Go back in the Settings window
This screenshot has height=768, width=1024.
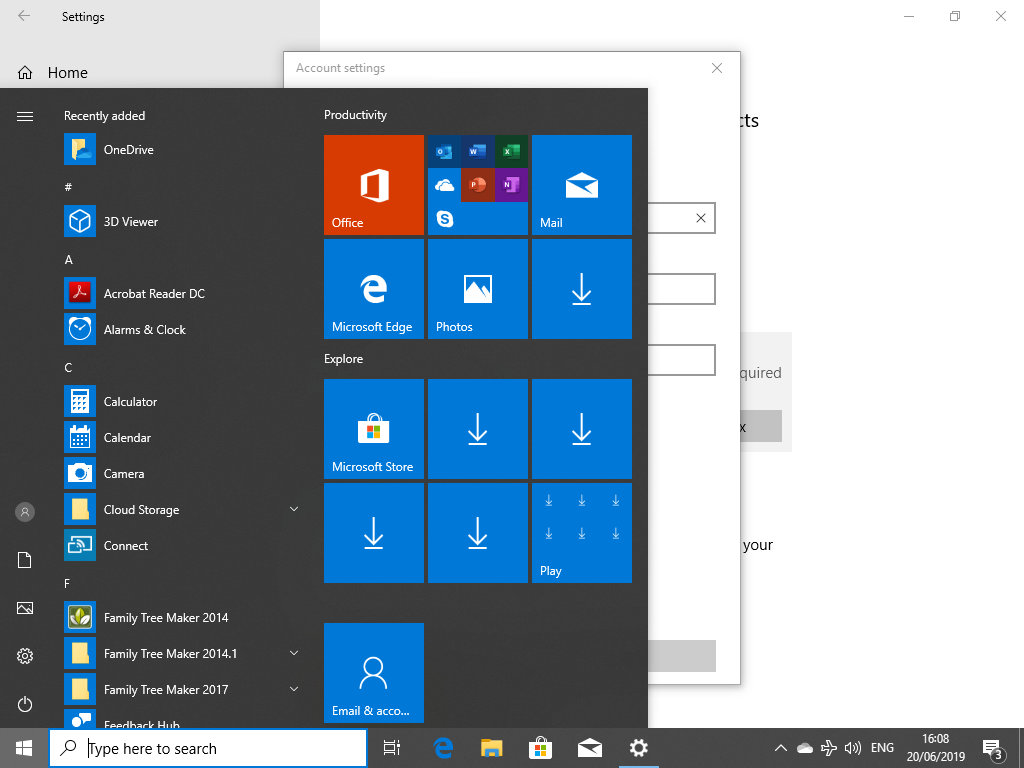tap(24, 16)
